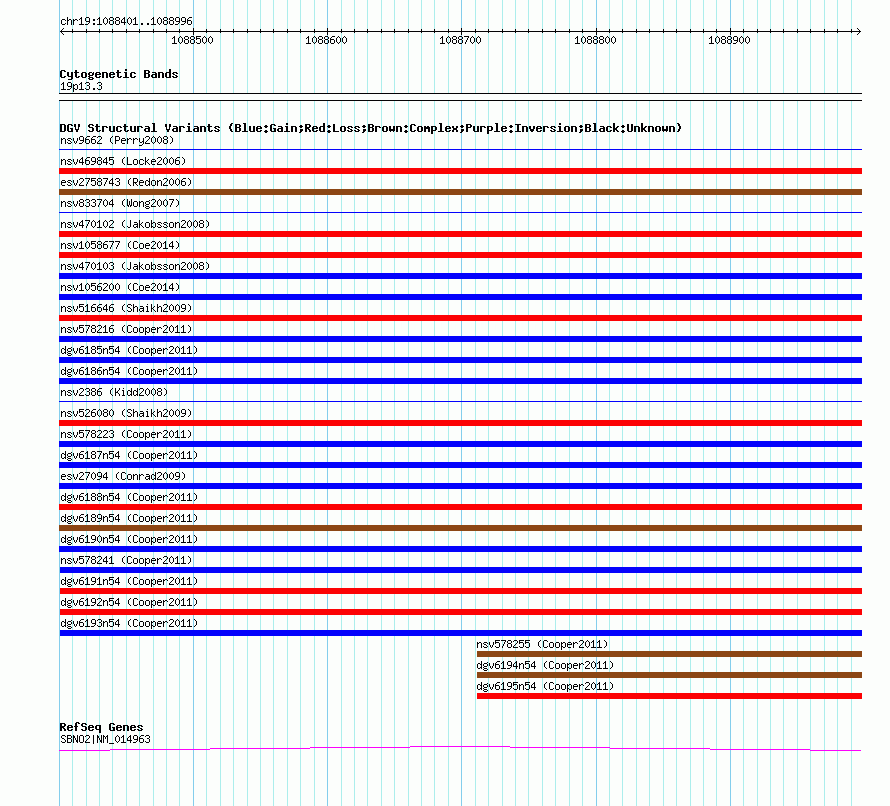
Task: Click the brown bar under esv2758743
Action: tap(460, 192)
